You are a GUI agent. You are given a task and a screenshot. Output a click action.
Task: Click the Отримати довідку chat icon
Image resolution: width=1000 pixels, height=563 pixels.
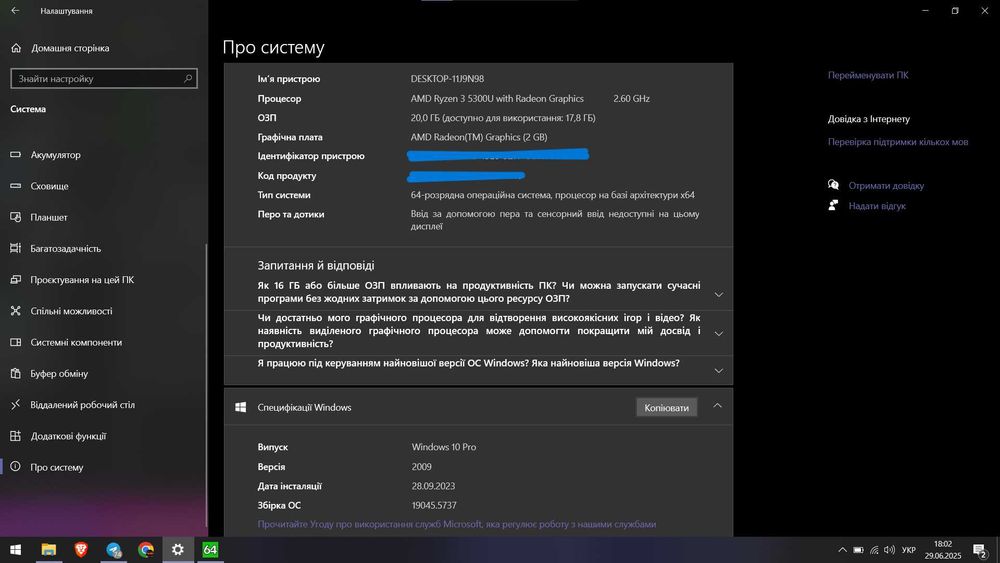click(x=834, y=185)
